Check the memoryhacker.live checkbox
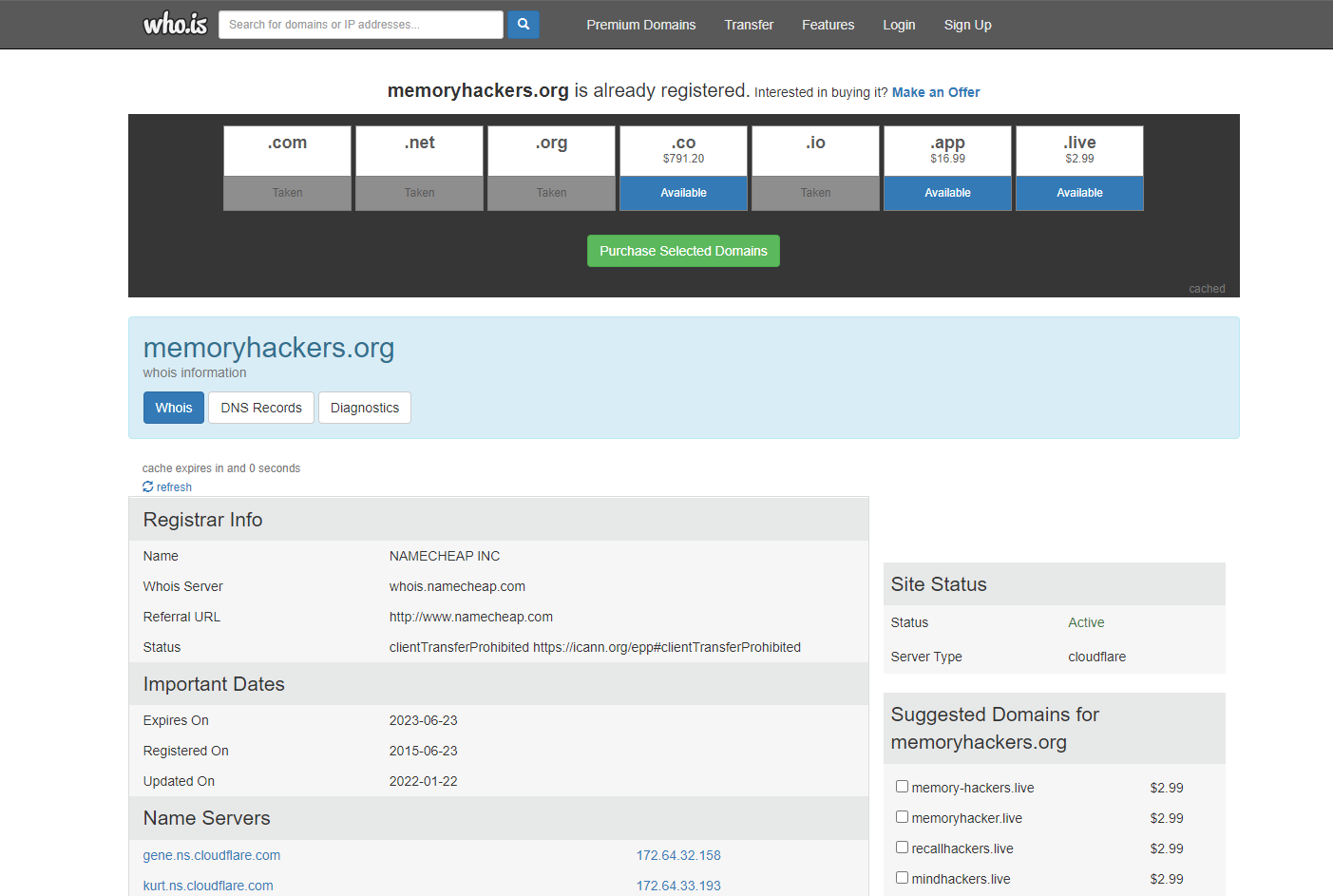Viewport: 1333px width, 896px height. coord(902,817)
